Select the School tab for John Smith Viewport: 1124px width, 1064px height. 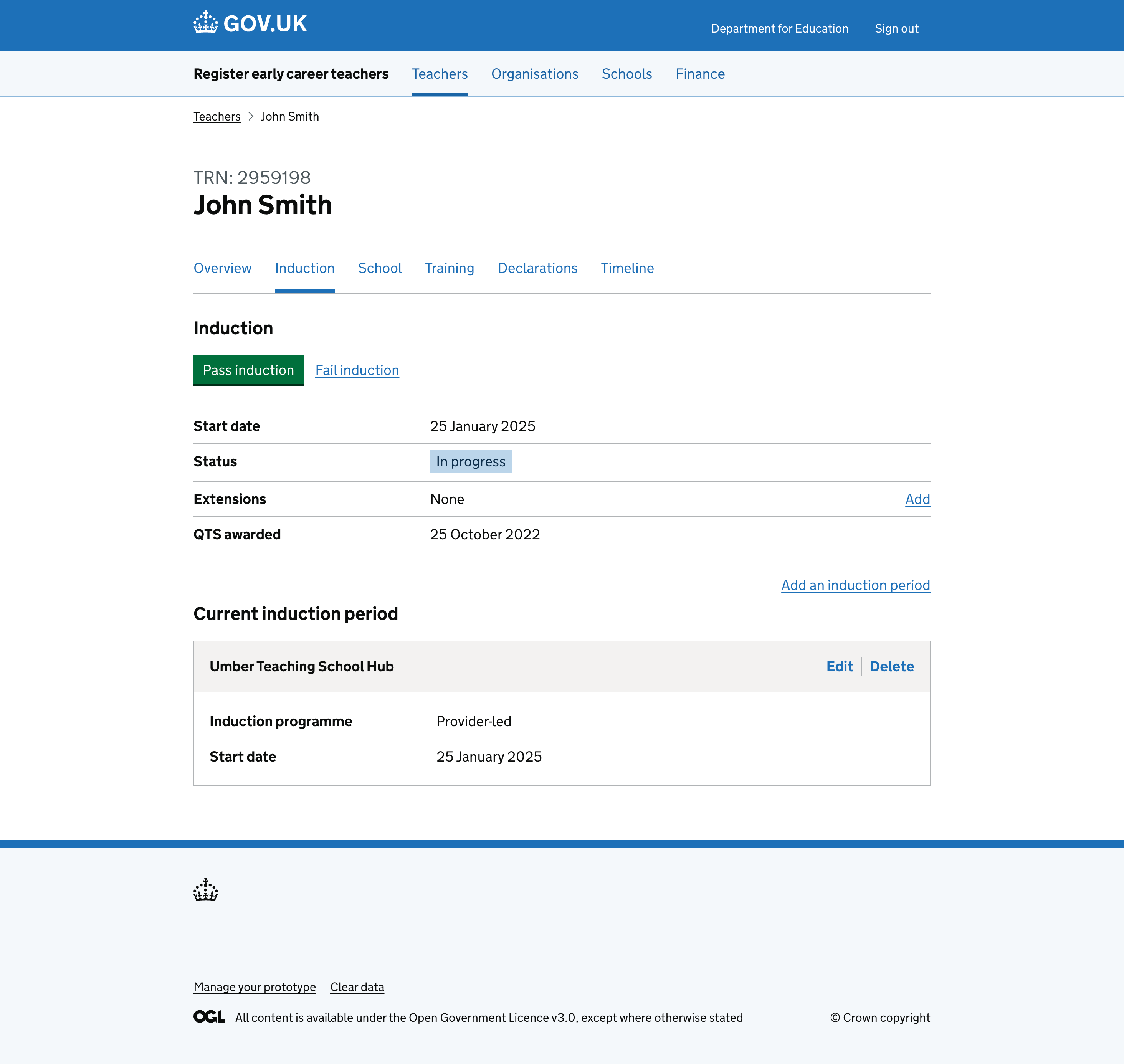tap(379, 268)
